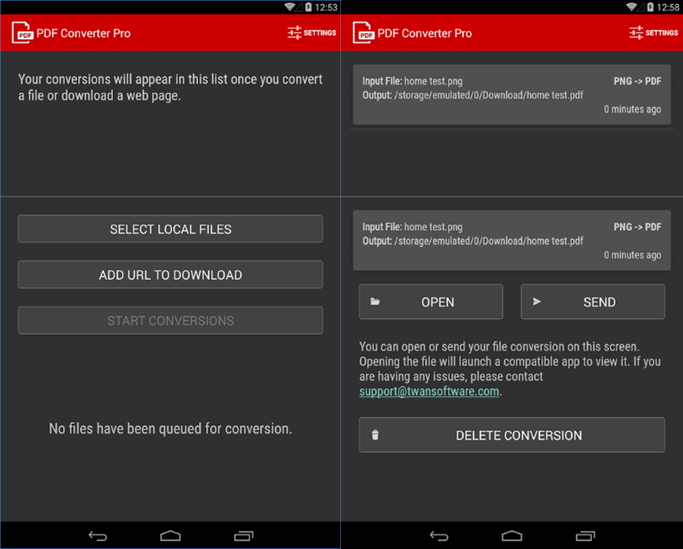
Task: Click the 'No files have been queued' message
Action: pyautogui.click(x=170, y=429)
